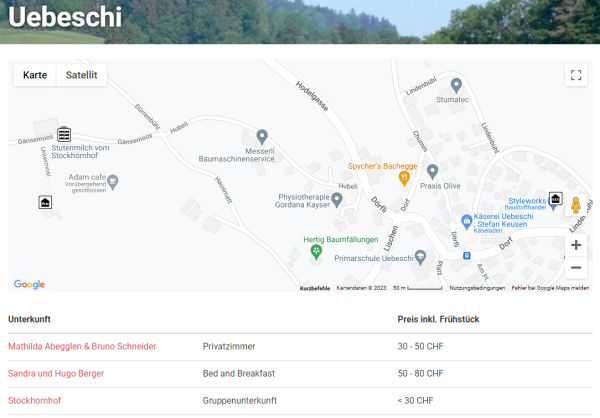Click the Spycher's Bachegge restaurant pin

[x=404, y=178]
